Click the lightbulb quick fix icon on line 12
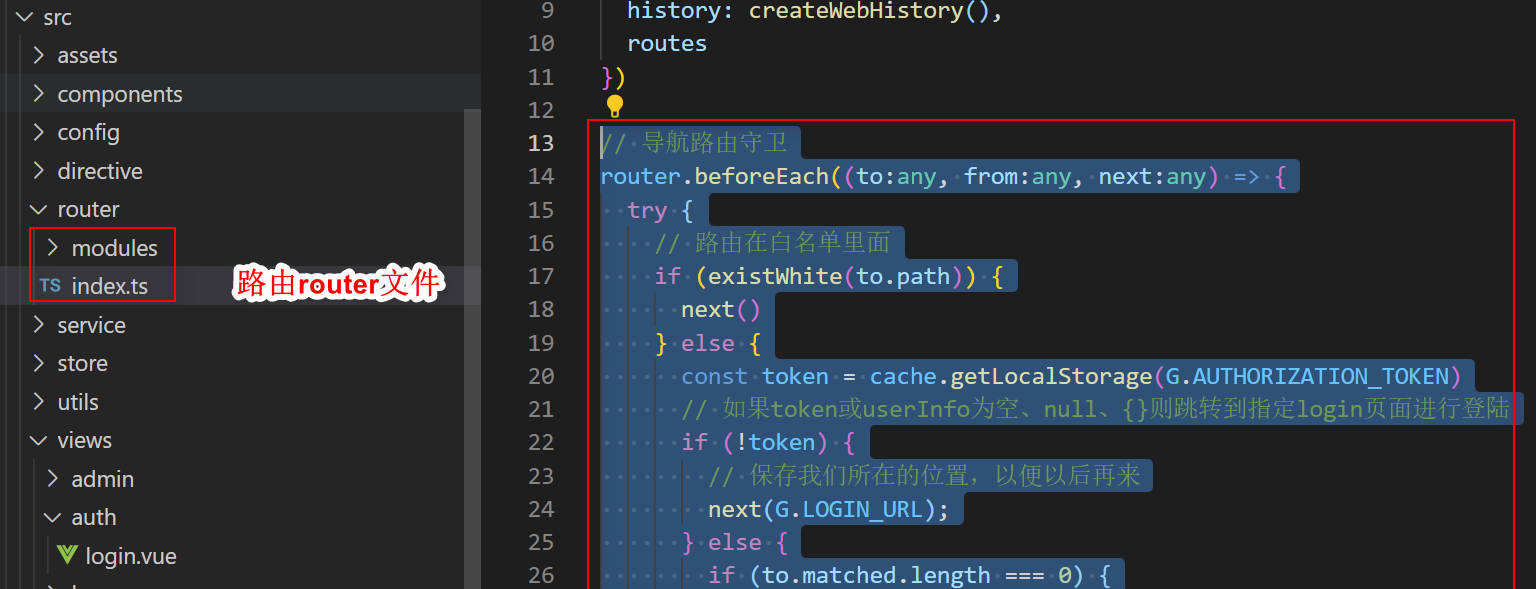The height and width of the screenshot is (589, 1536). pyautogui.click(x=614, y=106)
